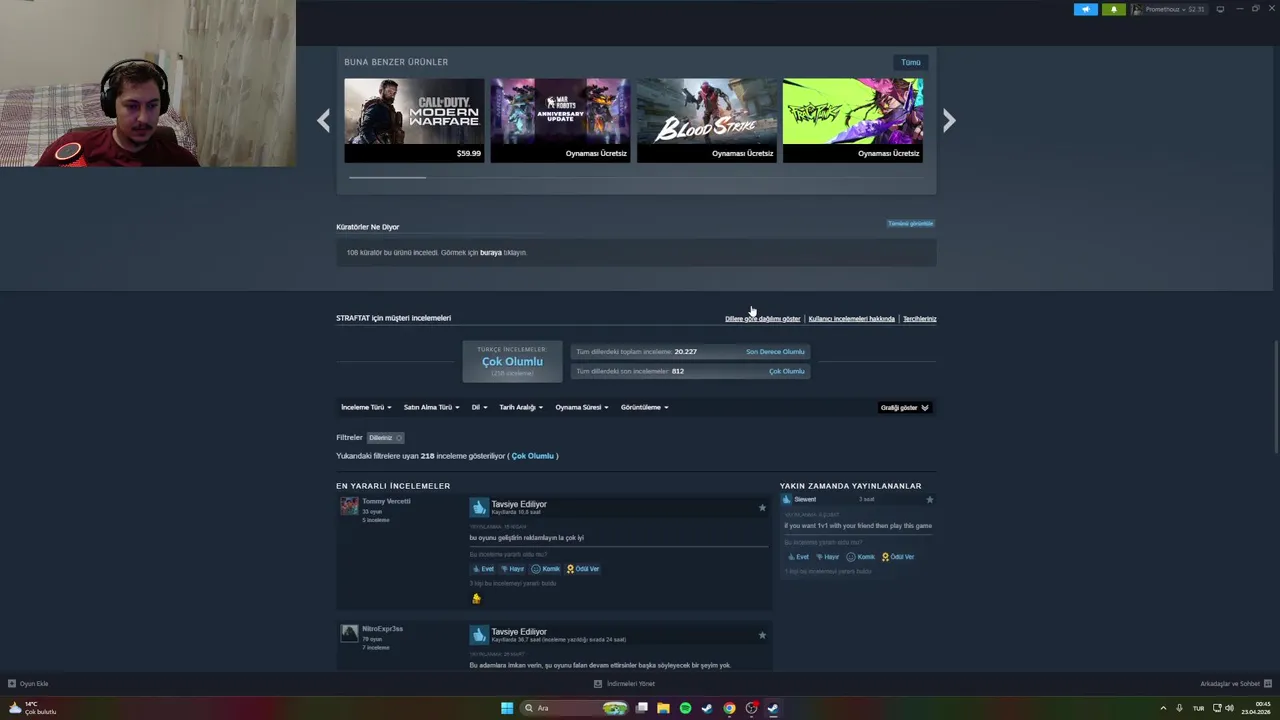Expand the Tarih Aralığı dropdown
This screenshot has height=720, width=1280.
pos(521,407)
